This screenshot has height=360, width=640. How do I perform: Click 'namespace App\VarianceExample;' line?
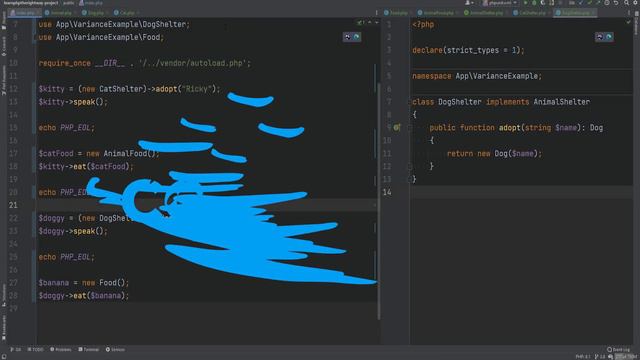(x=477, y=76)
